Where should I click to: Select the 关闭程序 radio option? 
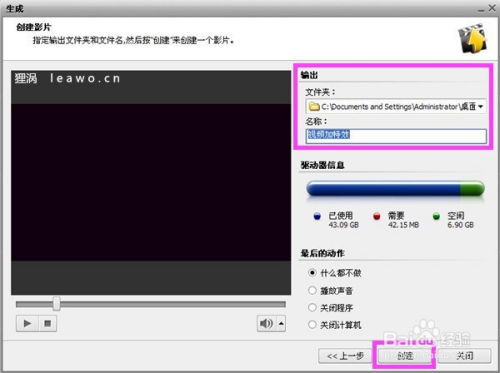coord(312,307)
